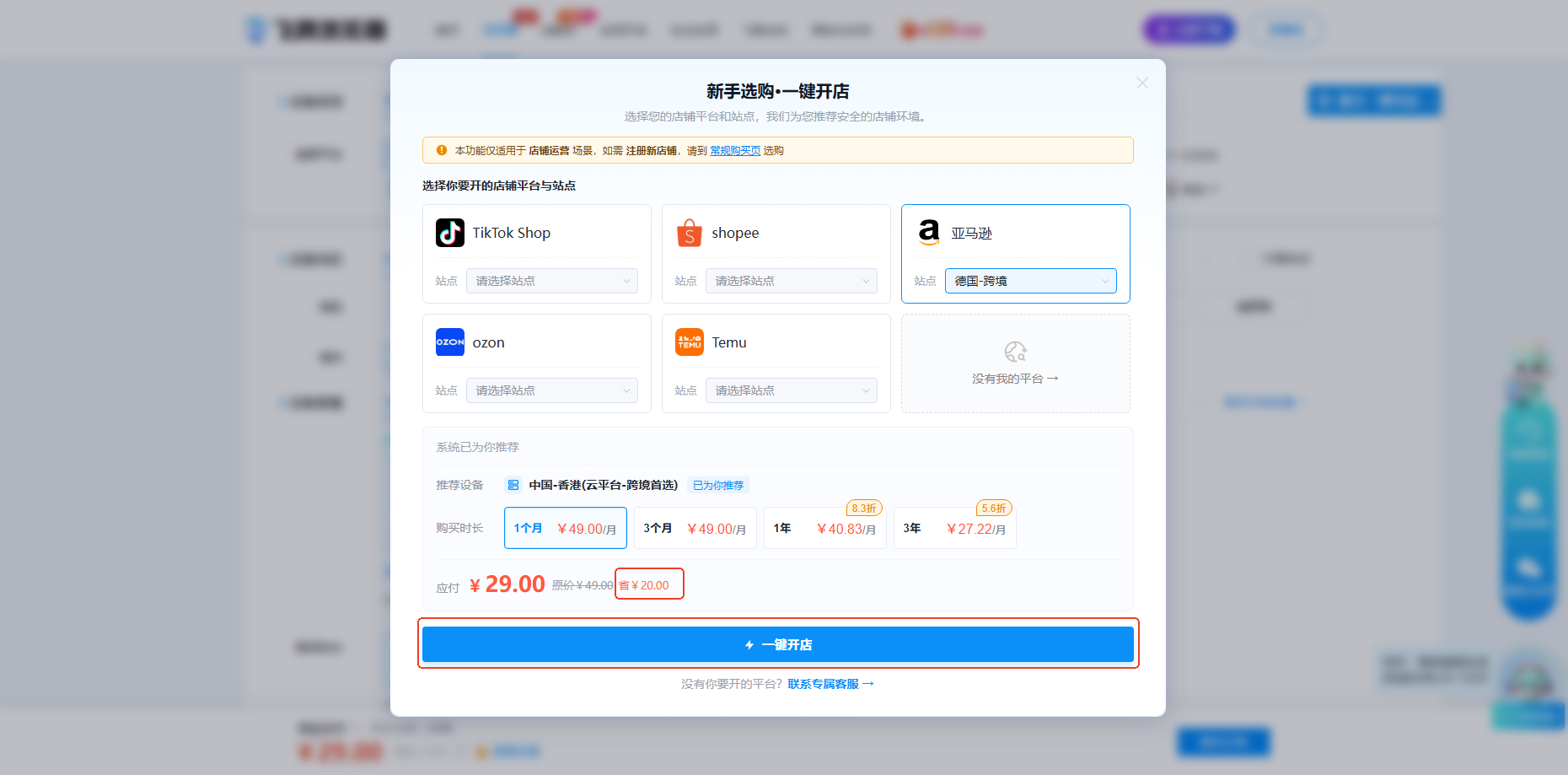Click the 系统已为你推荐 section heading
The width and height of the screenshot is (1568, 775).
[477, 447]
